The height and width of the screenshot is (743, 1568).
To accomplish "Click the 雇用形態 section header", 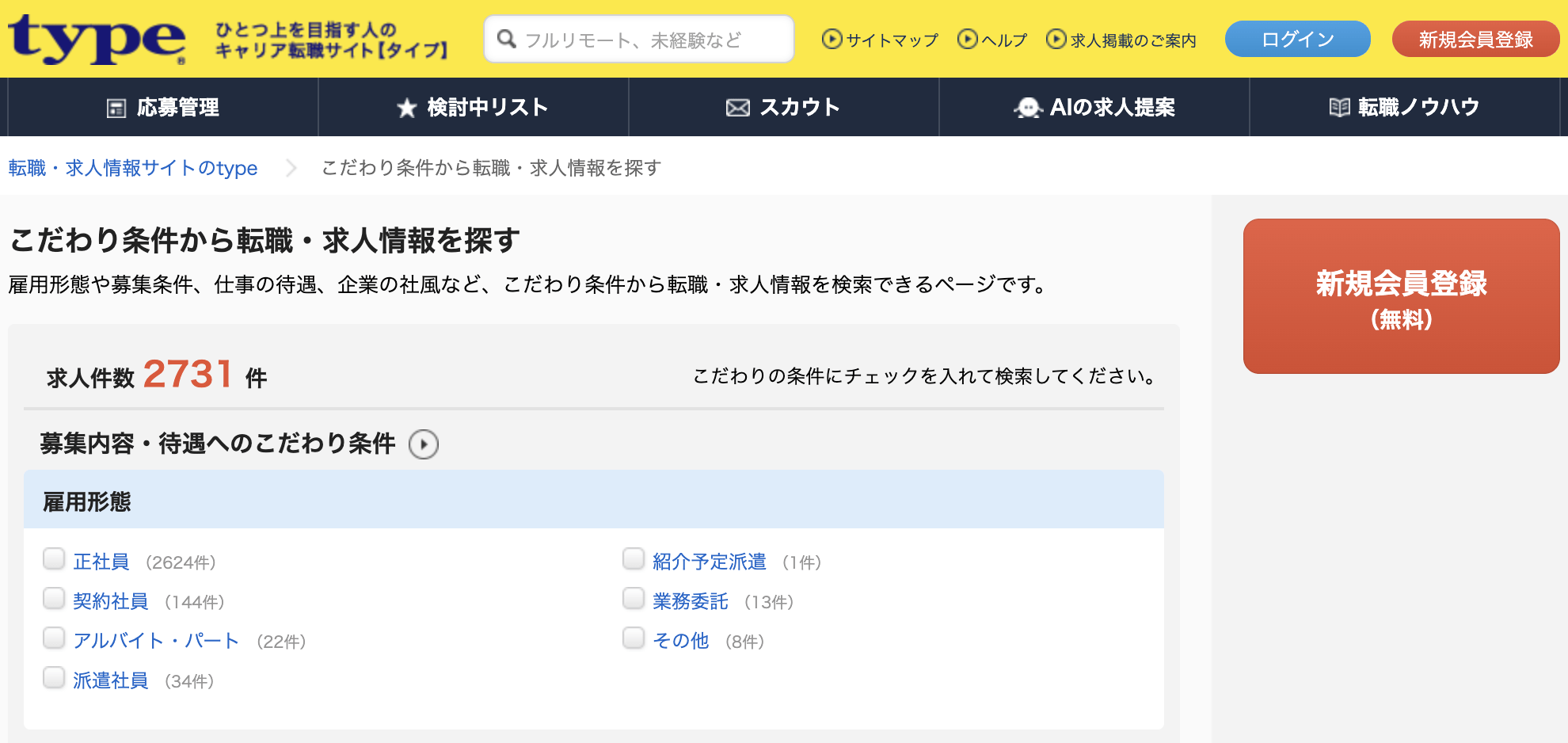I will [594, 500].
